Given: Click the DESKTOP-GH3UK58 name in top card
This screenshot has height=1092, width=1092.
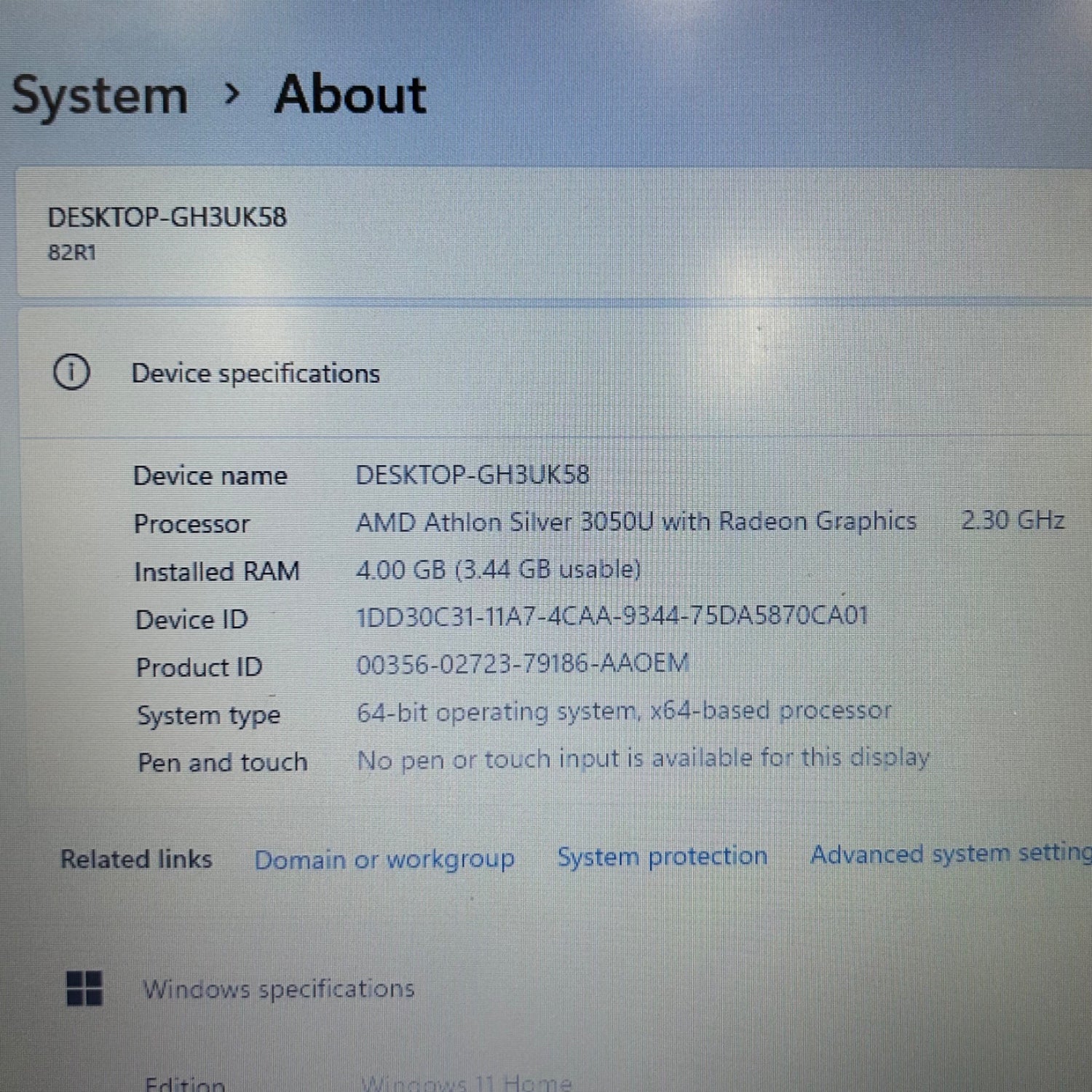Looking at the screenshot, I should (x=167, y=217).
